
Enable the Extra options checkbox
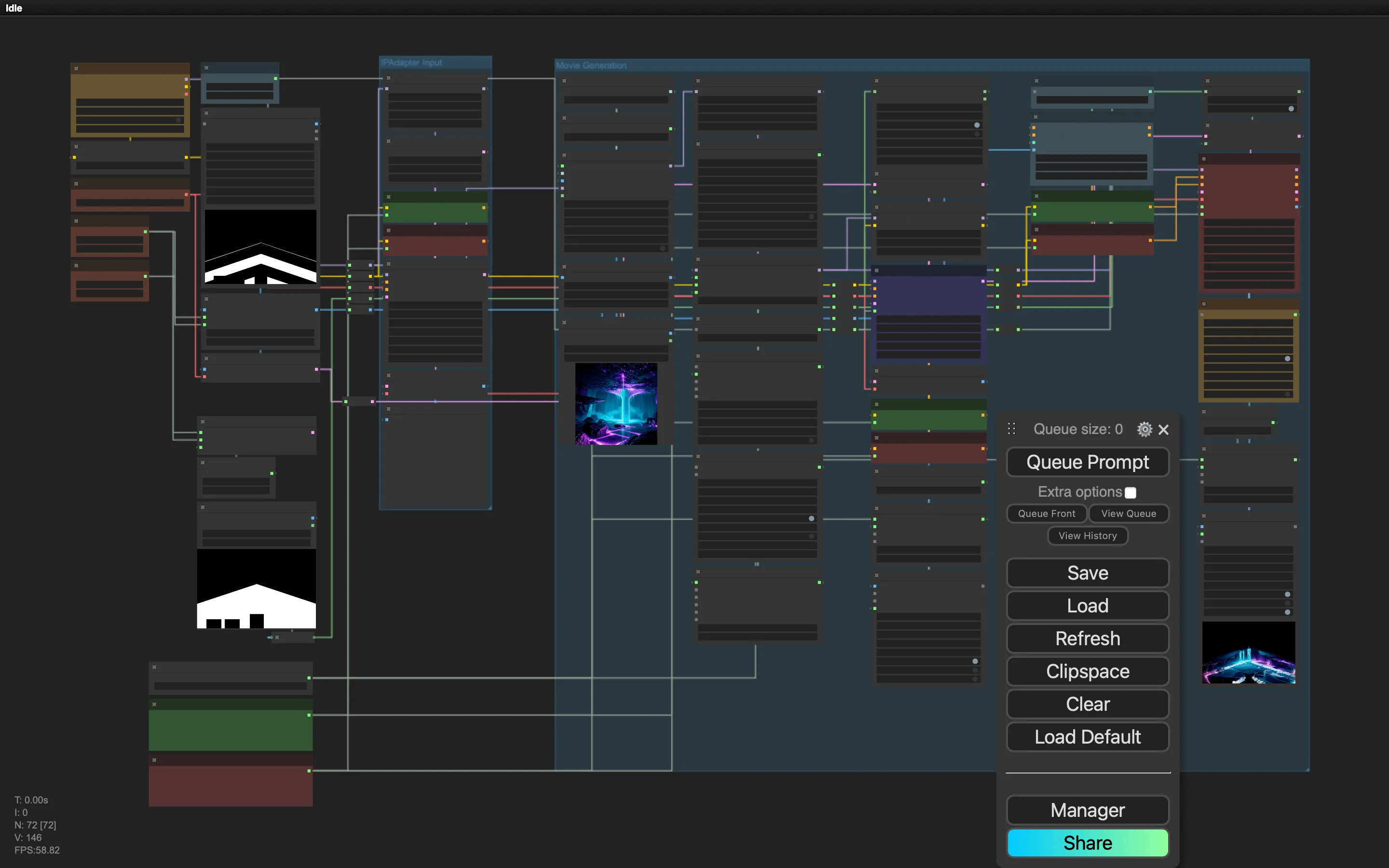(x=1130, y=492)
